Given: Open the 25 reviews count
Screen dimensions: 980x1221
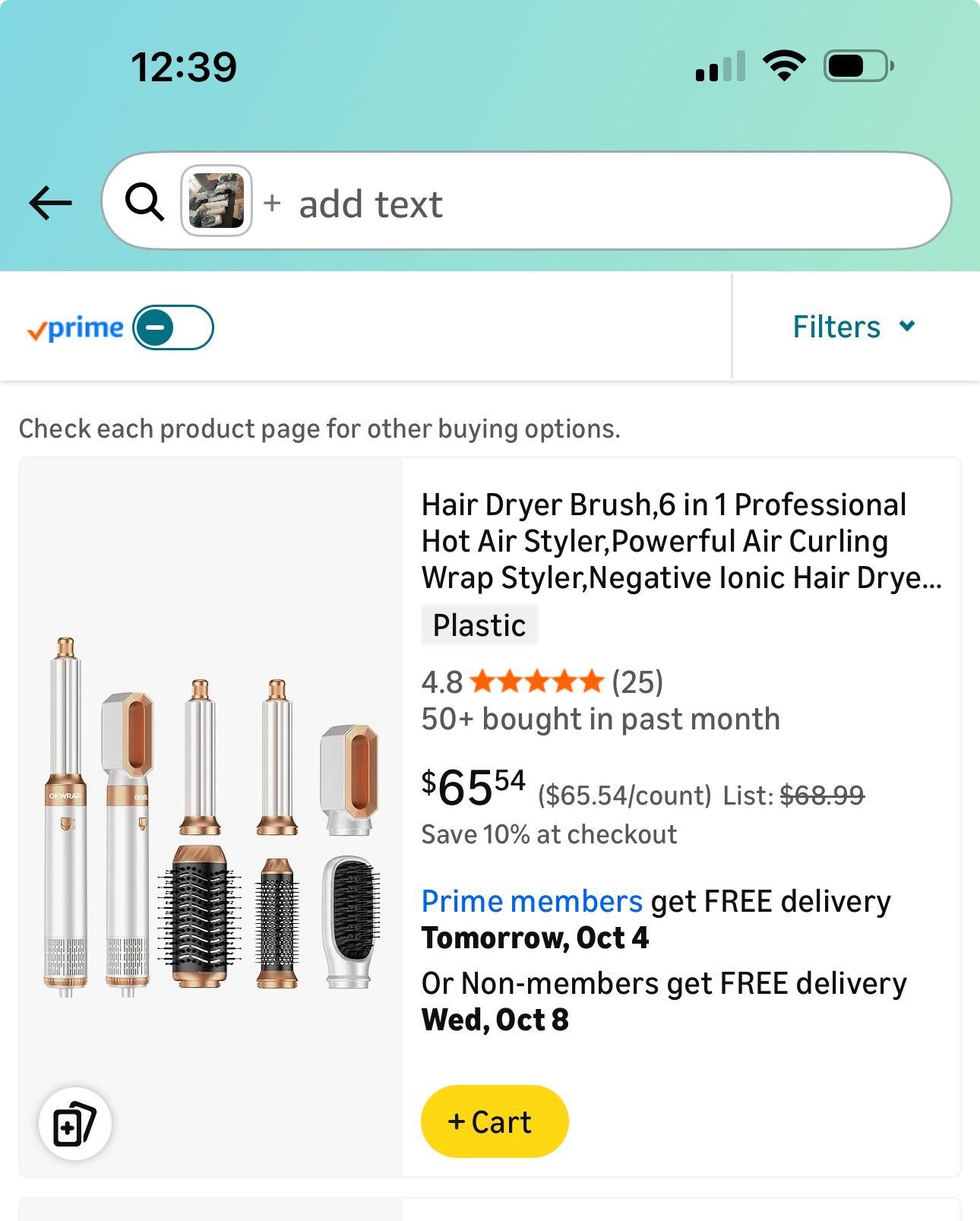Looking at the screenshot, I should [637, 682].
